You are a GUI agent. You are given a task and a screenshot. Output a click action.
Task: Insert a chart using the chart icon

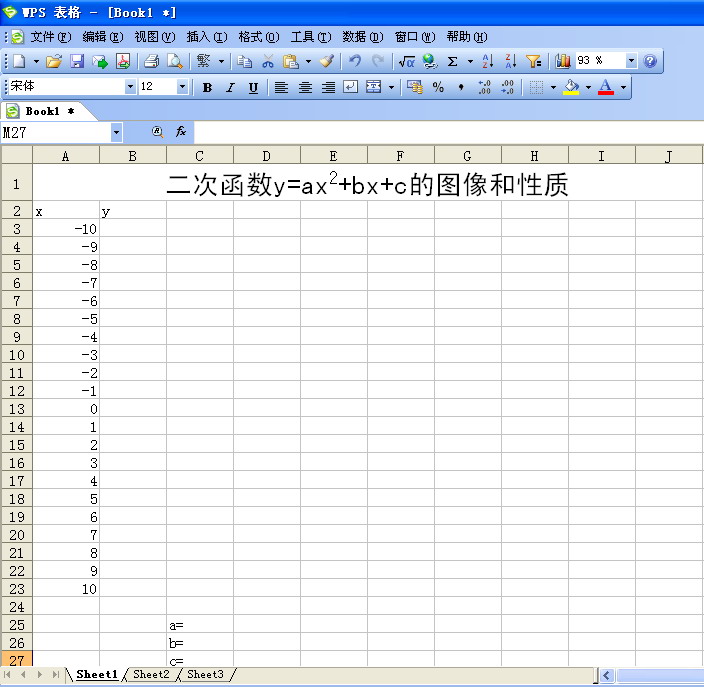[x=563, y=61]
